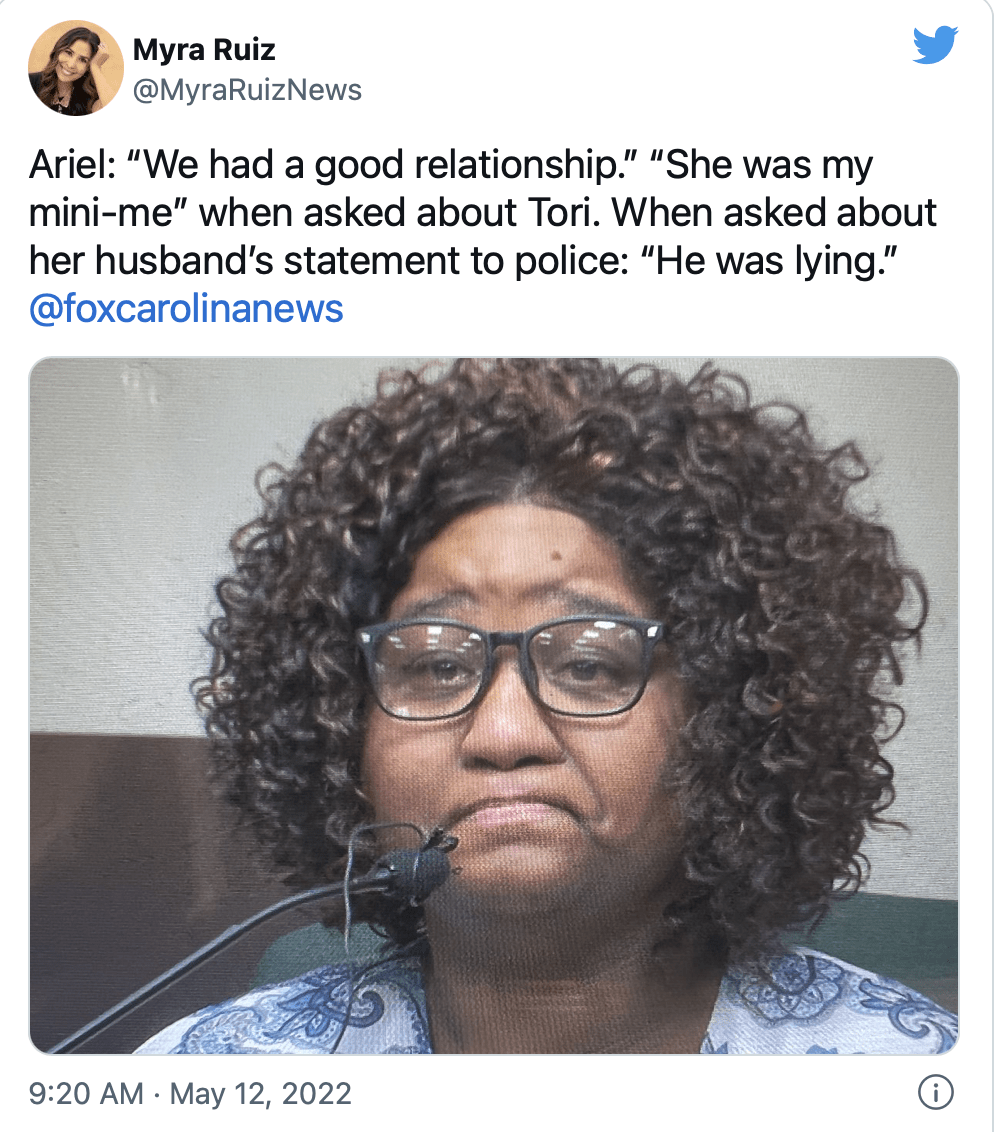This screenshot has height=1132, width=998.
Task: Click the Twitter bird logo
Action: point(935,45)
